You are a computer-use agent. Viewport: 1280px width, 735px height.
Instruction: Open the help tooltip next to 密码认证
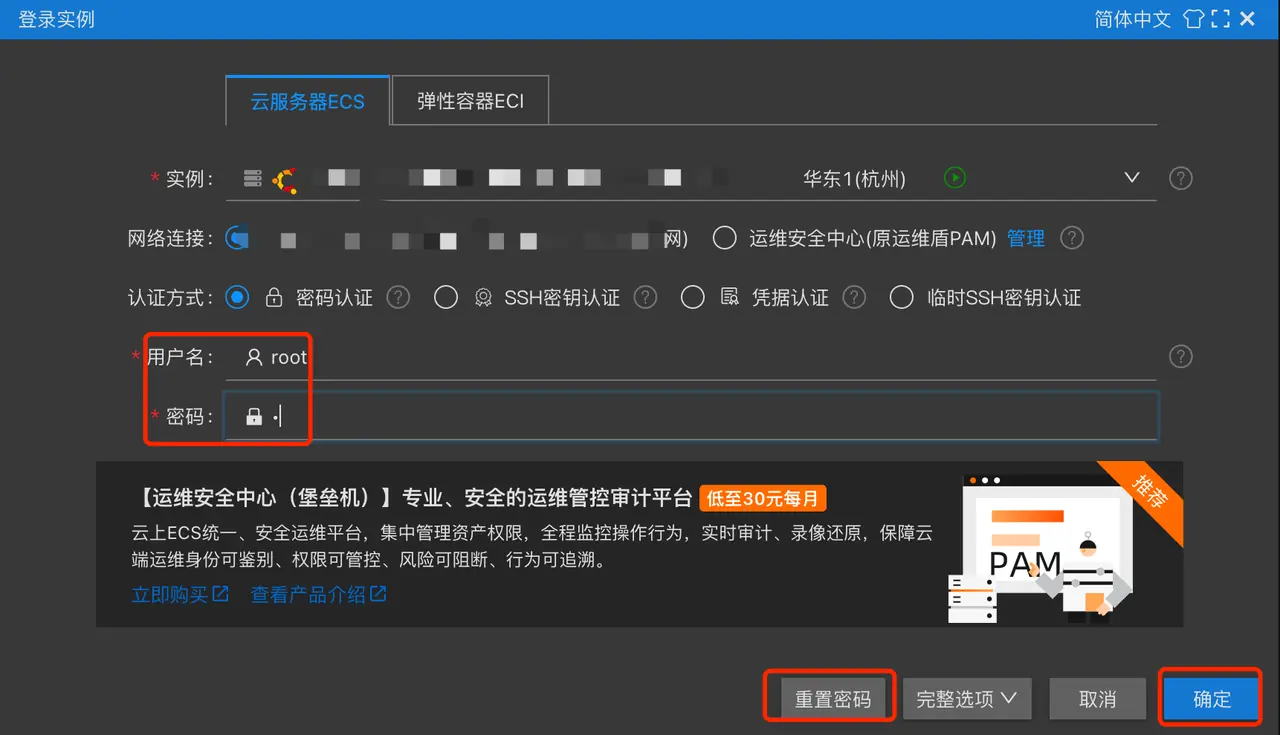click(x=399, y=297)
